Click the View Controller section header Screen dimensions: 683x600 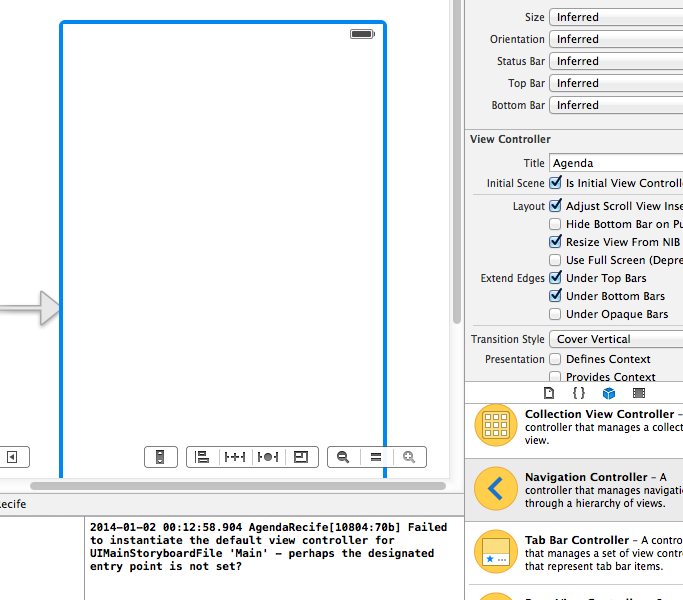click(x=510, y=139)
